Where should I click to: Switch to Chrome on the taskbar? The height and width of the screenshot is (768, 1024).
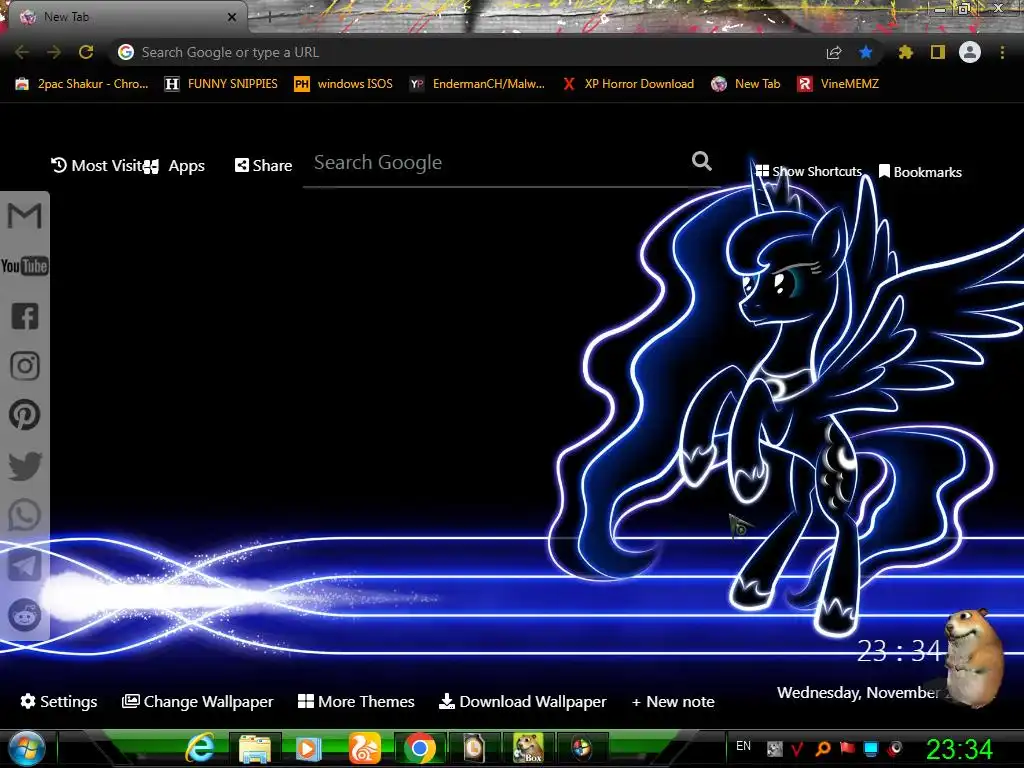(419, 749)
